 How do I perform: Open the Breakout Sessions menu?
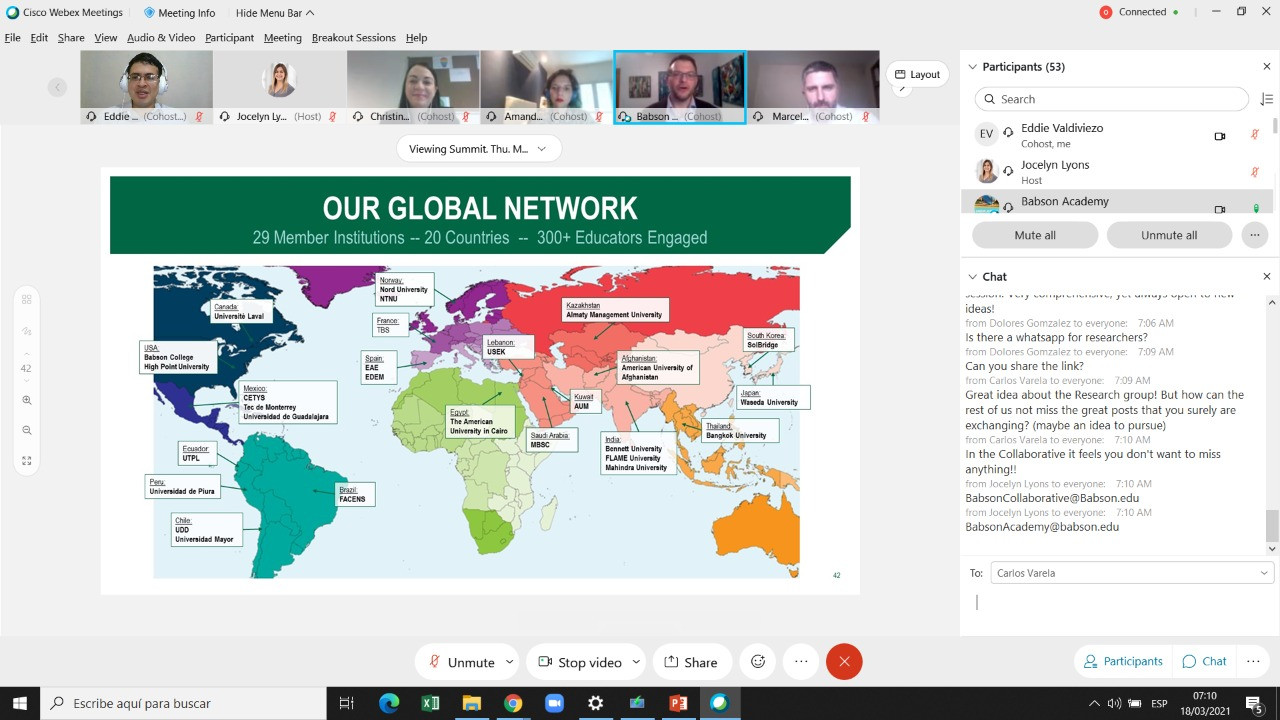[x=353, y=38]
